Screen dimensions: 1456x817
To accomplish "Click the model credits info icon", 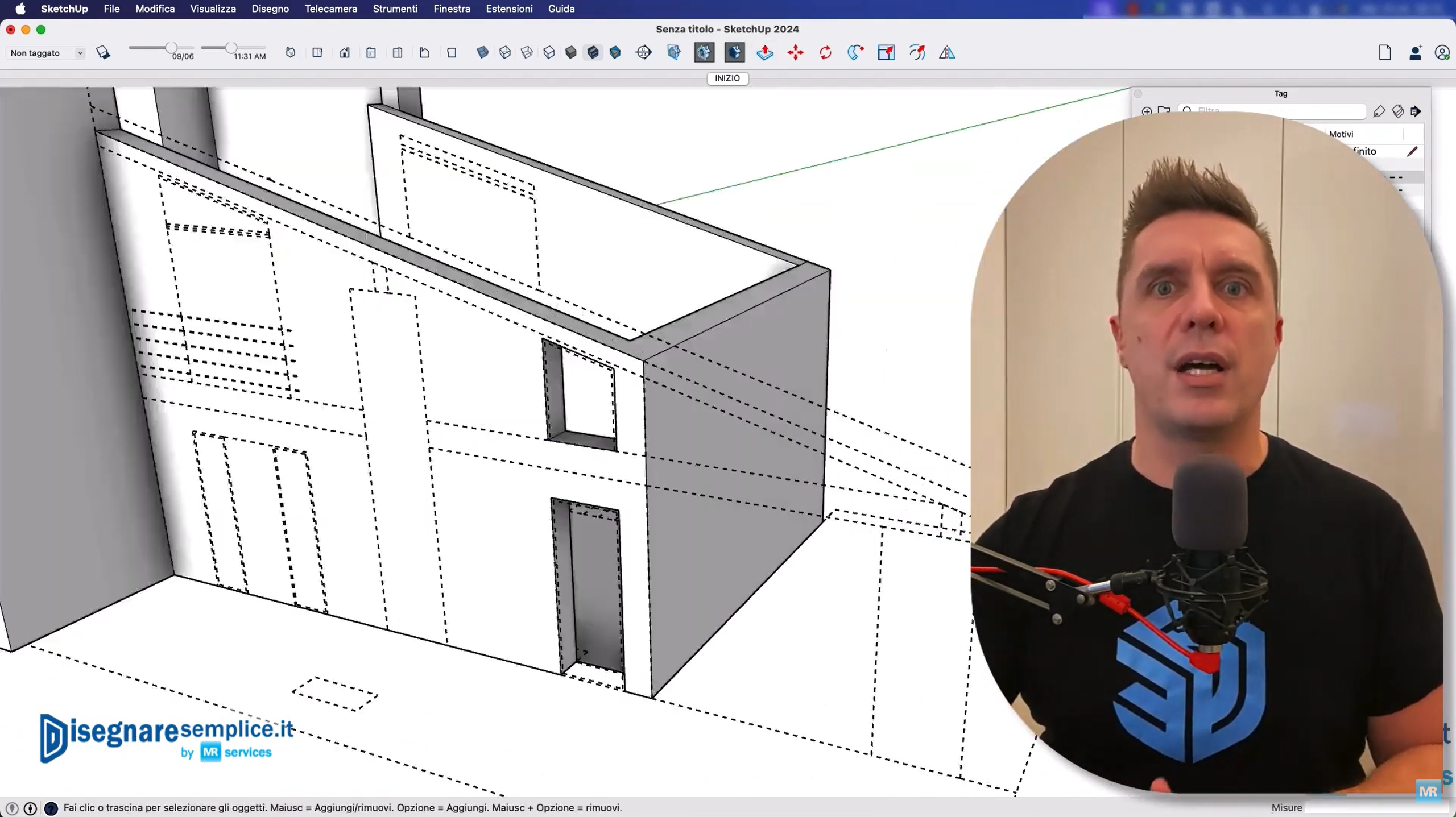I will [31, 808].
